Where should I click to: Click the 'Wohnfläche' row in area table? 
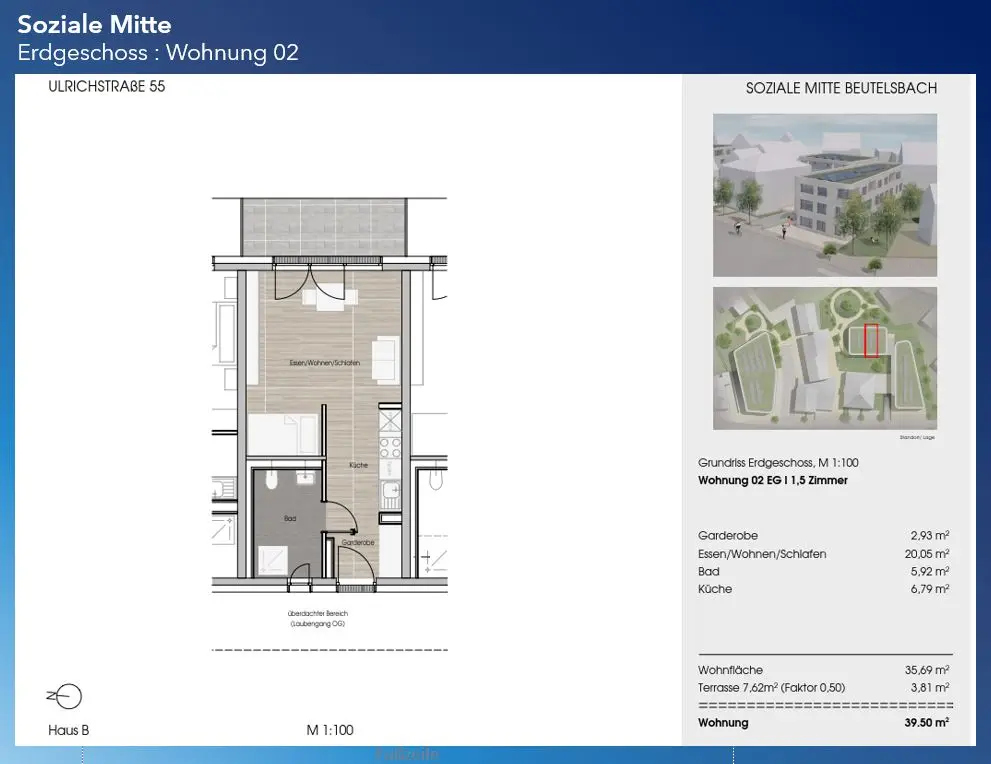pyautogui.click(x=823, y=670)
